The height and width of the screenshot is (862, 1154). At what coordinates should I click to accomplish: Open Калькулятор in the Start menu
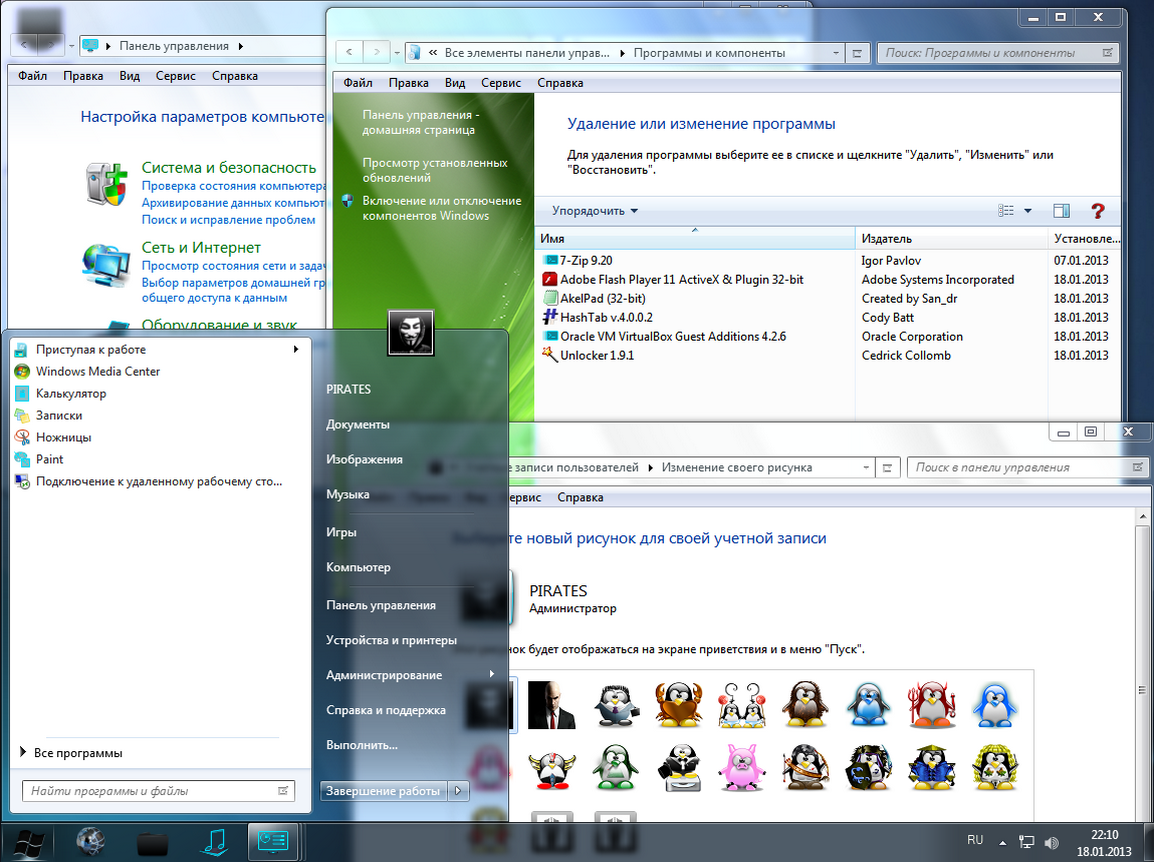70,393
